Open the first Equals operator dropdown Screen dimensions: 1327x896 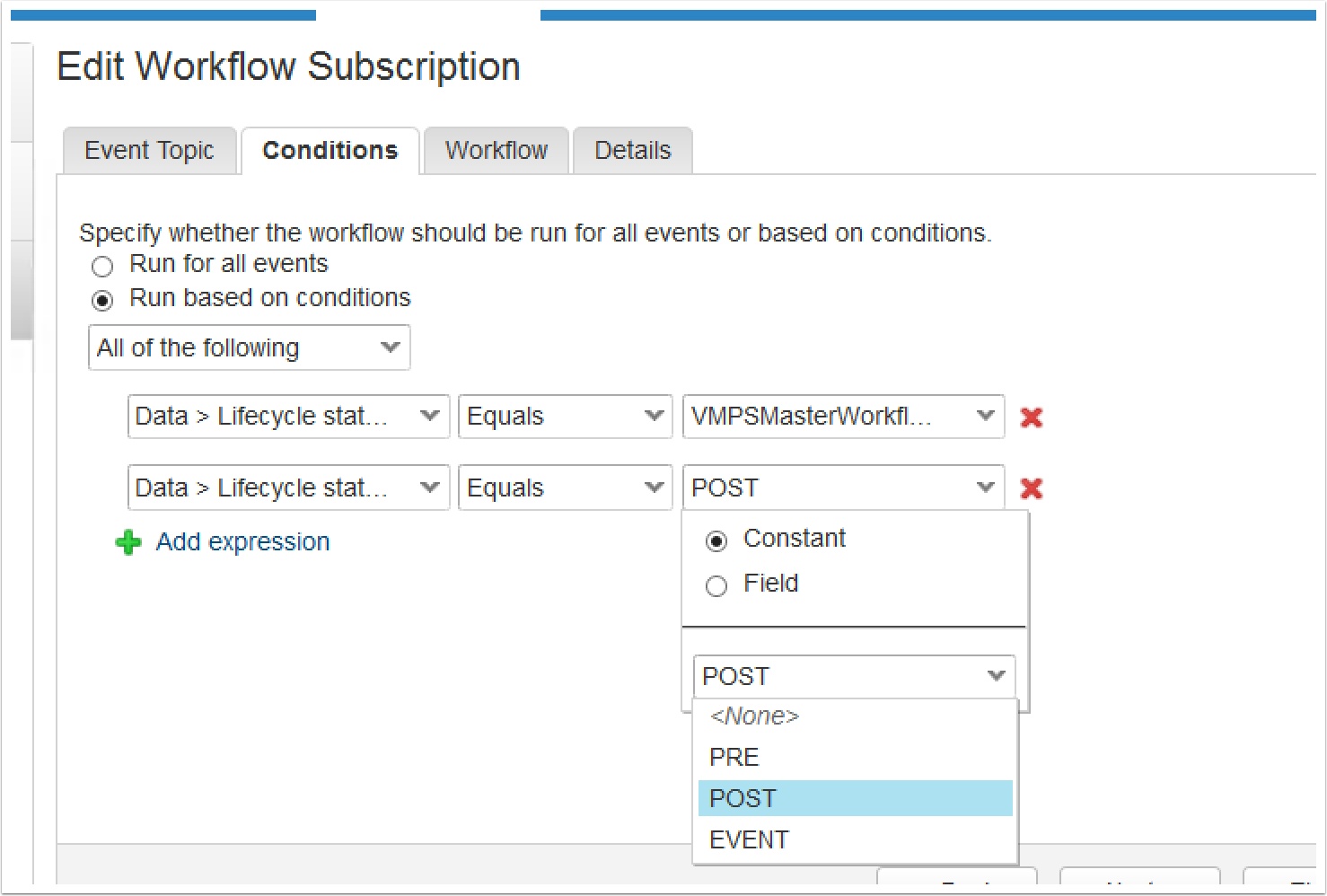point(565,417)
